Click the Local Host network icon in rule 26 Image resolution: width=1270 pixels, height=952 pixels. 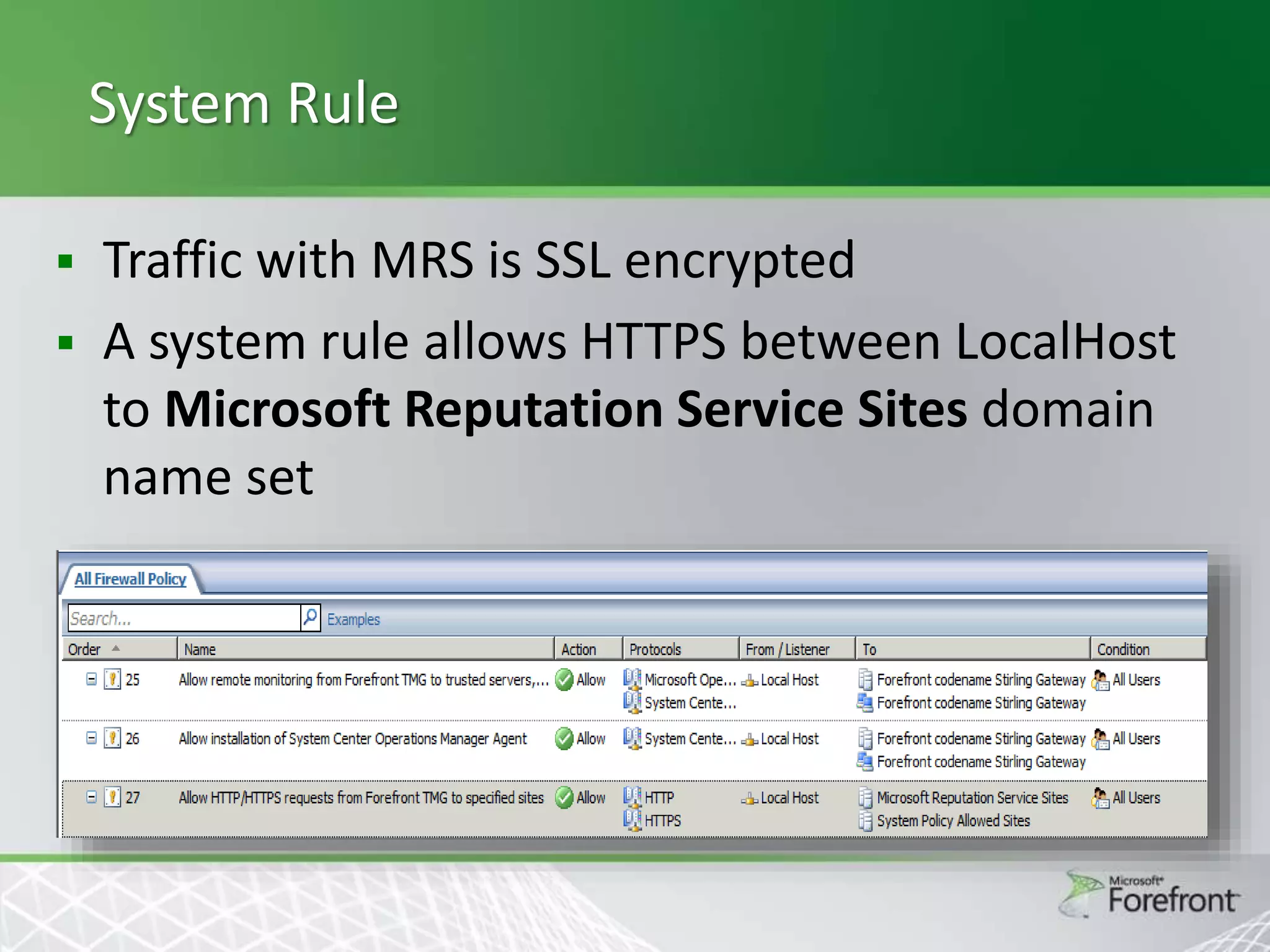pyautogui.click(x=750, y=740)
